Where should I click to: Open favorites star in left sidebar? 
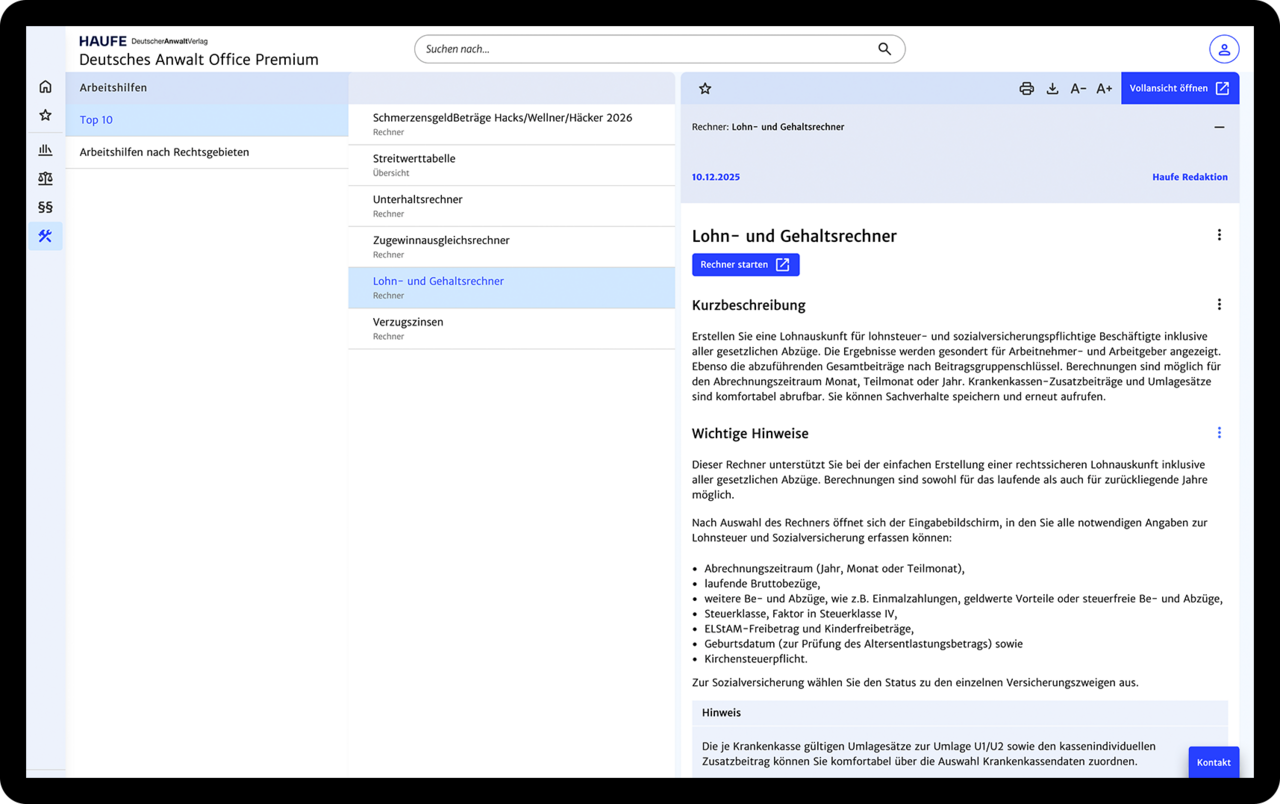[x=45, y=116]
